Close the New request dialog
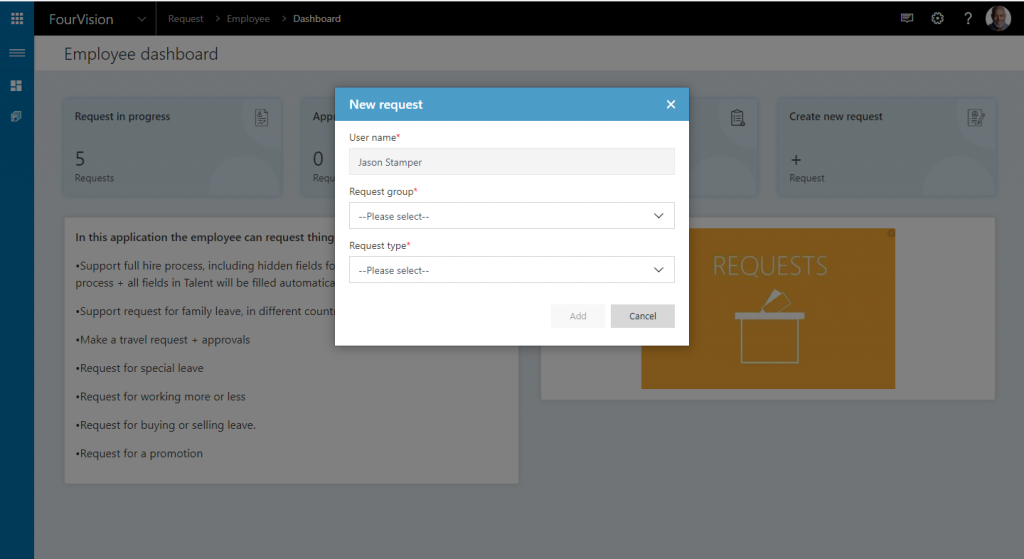Screen dimensions: 1024x559 click(x=671, y=104)
